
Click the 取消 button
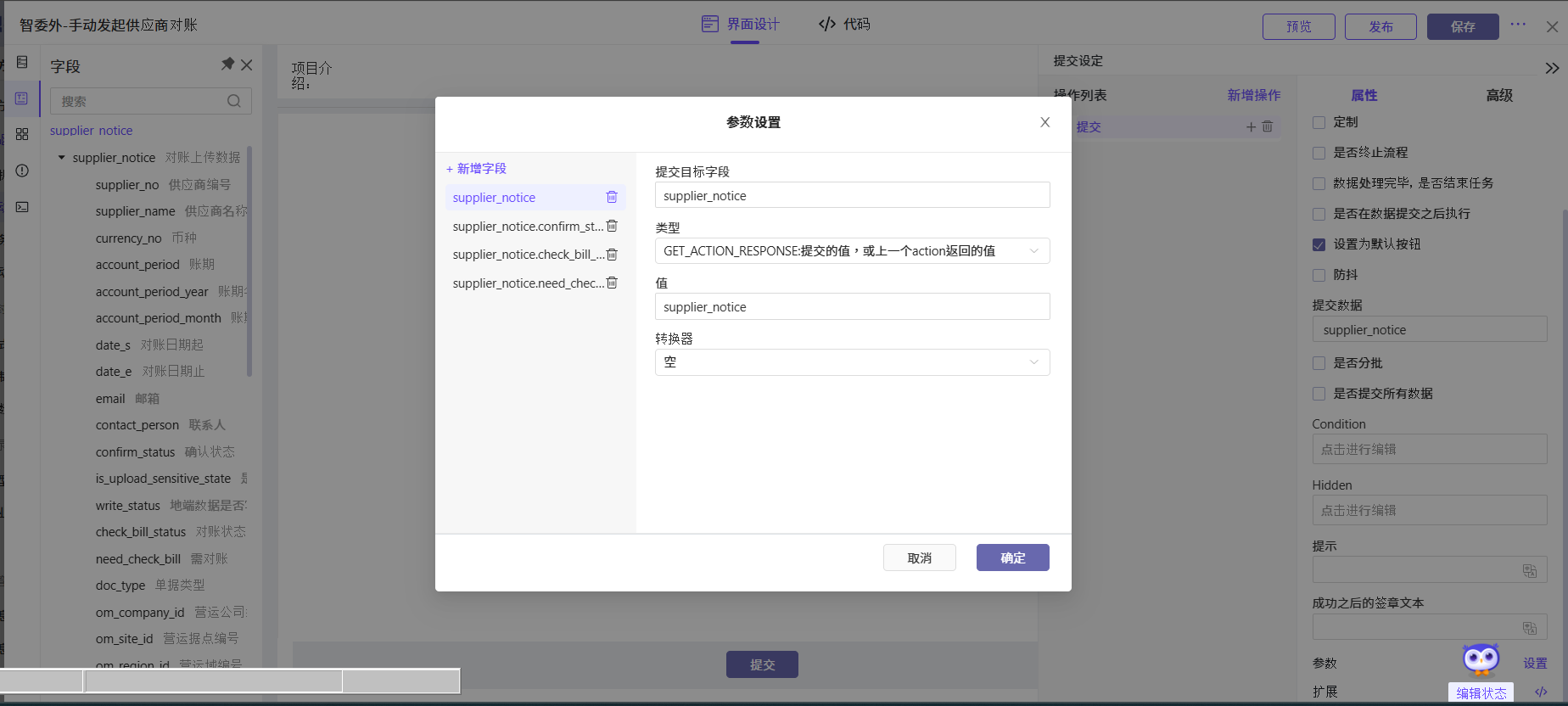[920, 558]
